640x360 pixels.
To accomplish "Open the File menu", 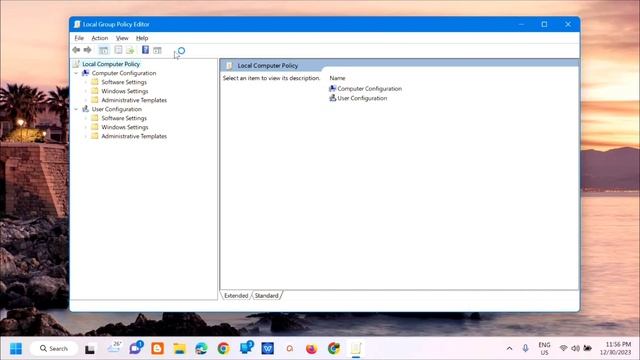I will 79,38.
